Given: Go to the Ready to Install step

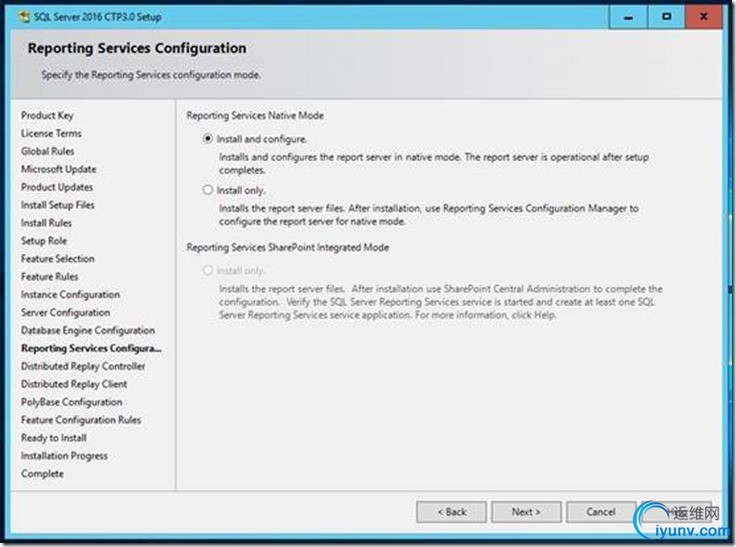Looking at the screenshot, I should point(54,438).
